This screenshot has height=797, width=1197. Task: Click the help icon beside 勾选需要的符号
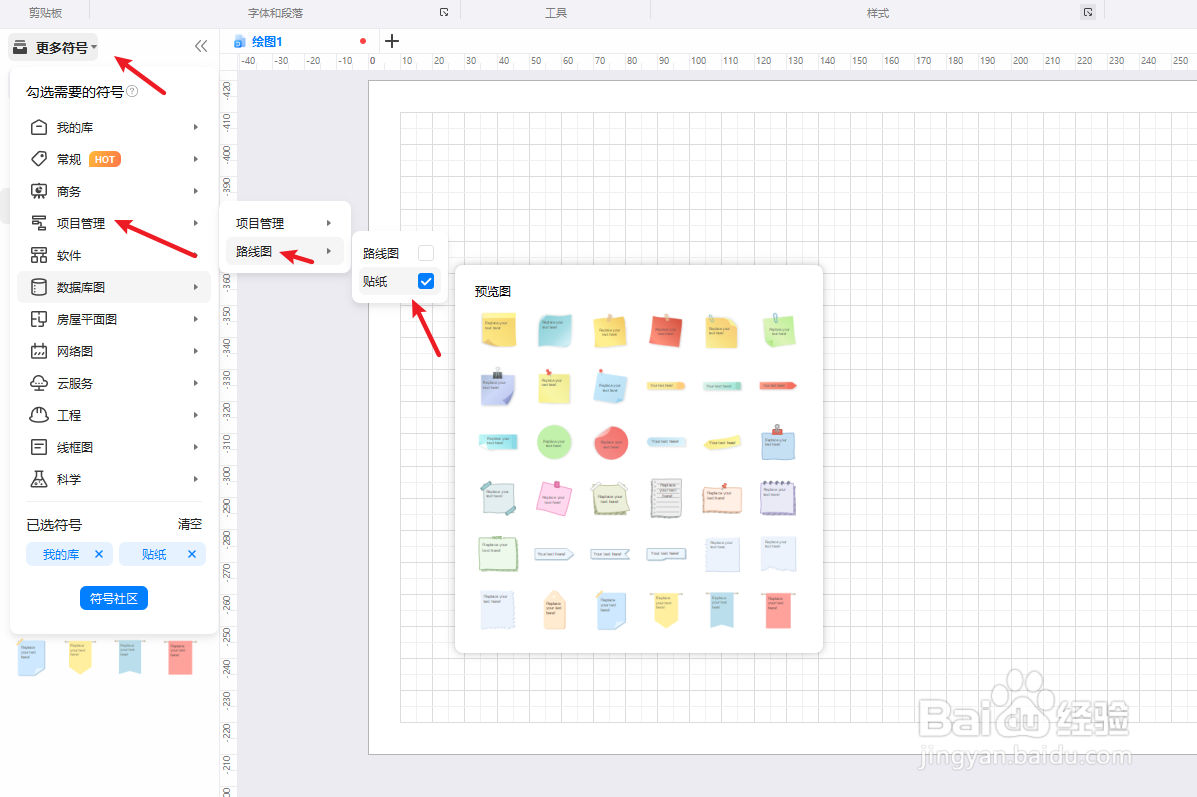(x=132, y=92)
